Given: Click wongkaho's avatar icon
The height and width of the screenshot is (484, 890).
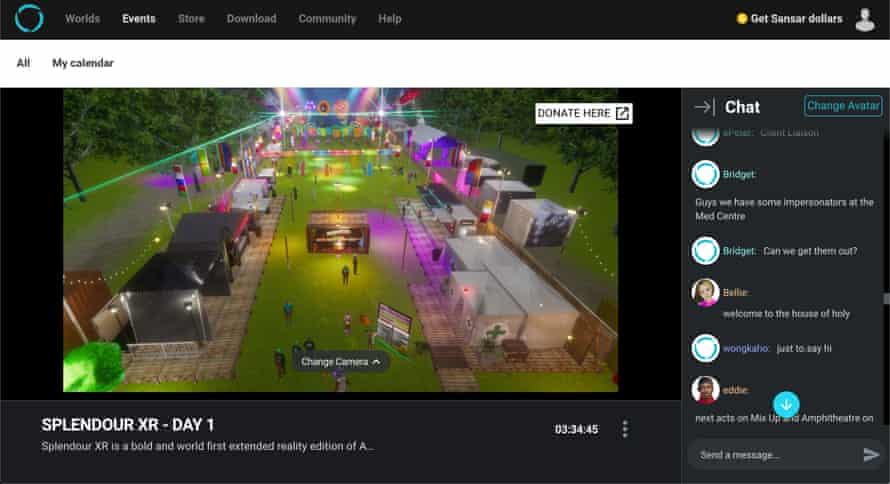Looking at the screenshot, I should 706,348.
